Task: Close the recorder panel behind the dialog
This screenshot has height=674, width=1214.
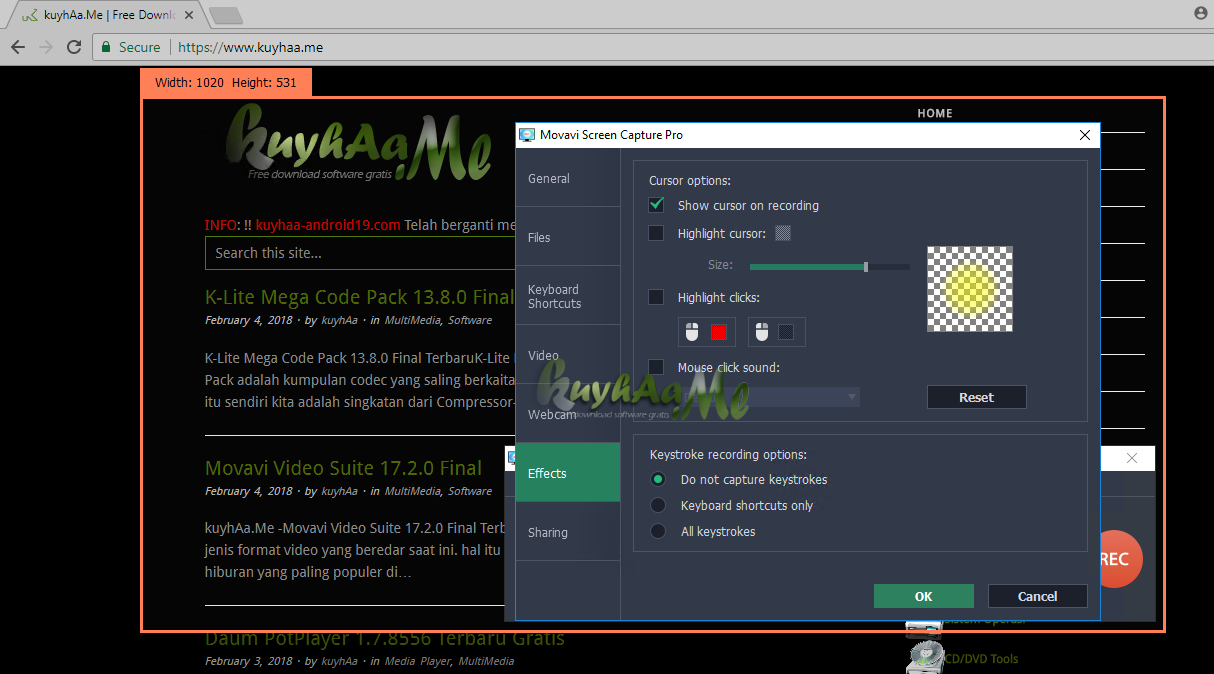Action: 1131,458
